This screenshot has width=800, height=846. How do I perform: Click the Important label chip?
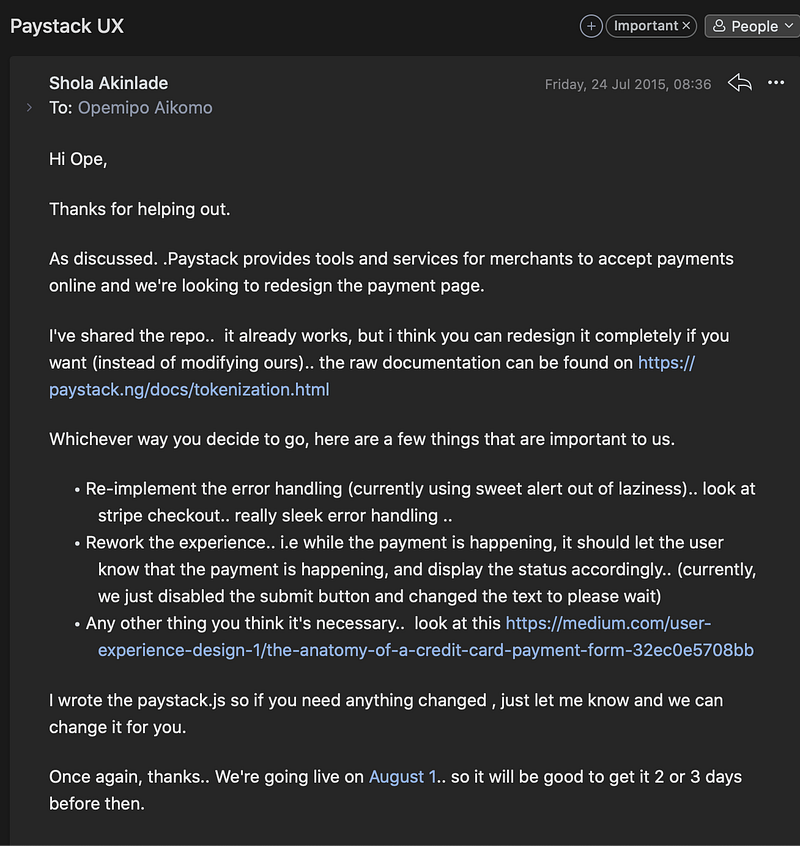[645, 26]
